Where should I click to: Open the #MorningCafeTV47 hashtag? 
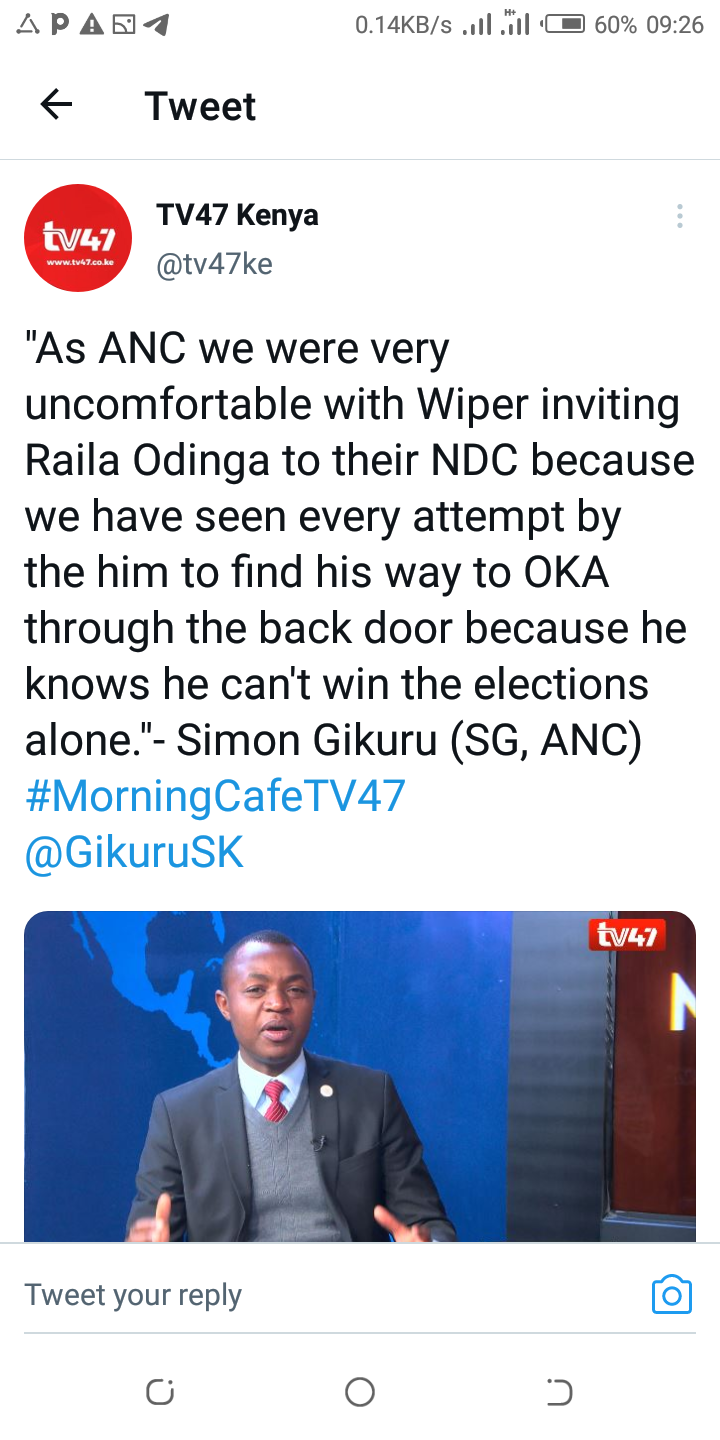pos(215,797)
